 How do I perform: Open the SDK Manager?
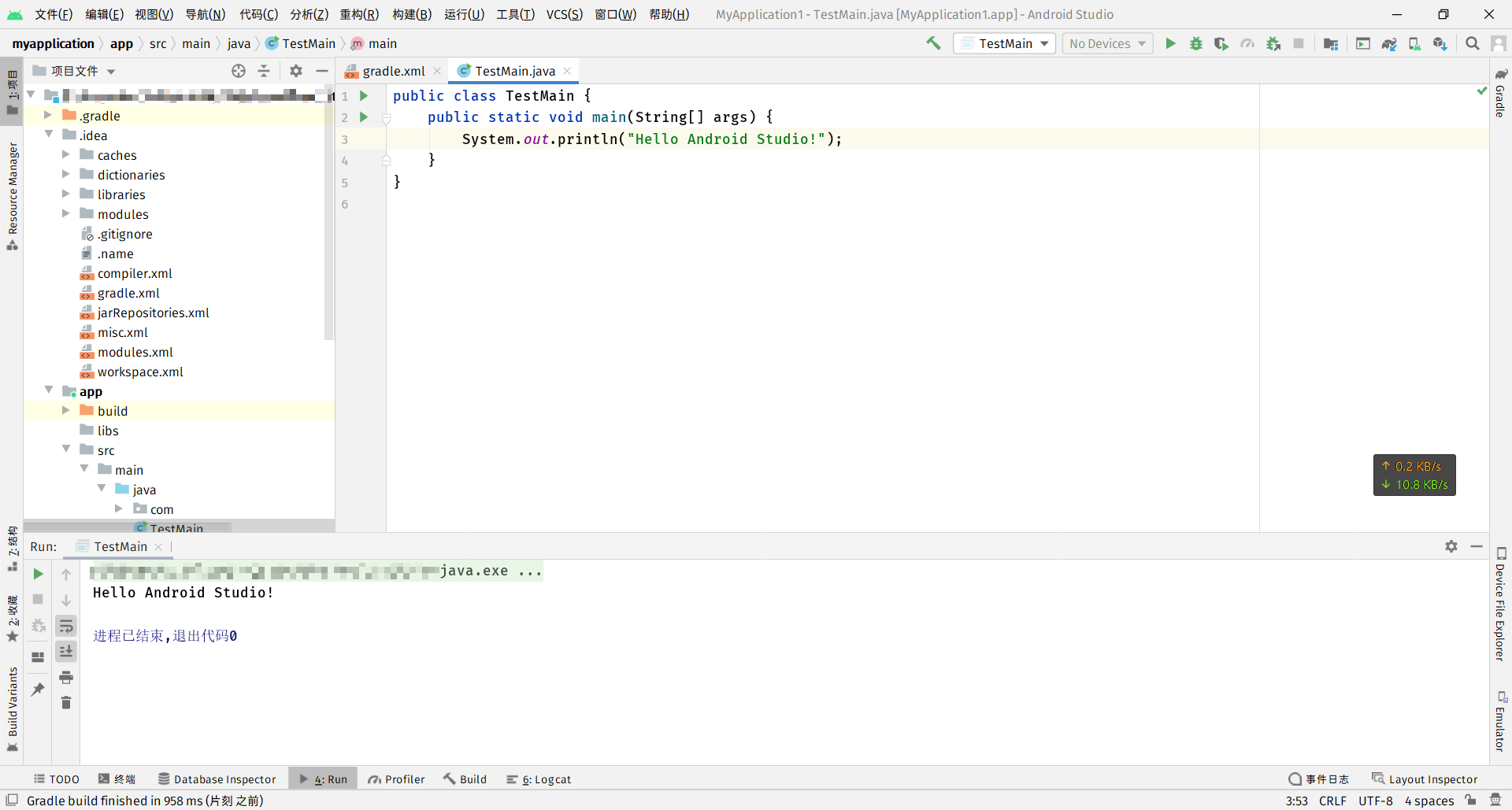[1440, 43]
